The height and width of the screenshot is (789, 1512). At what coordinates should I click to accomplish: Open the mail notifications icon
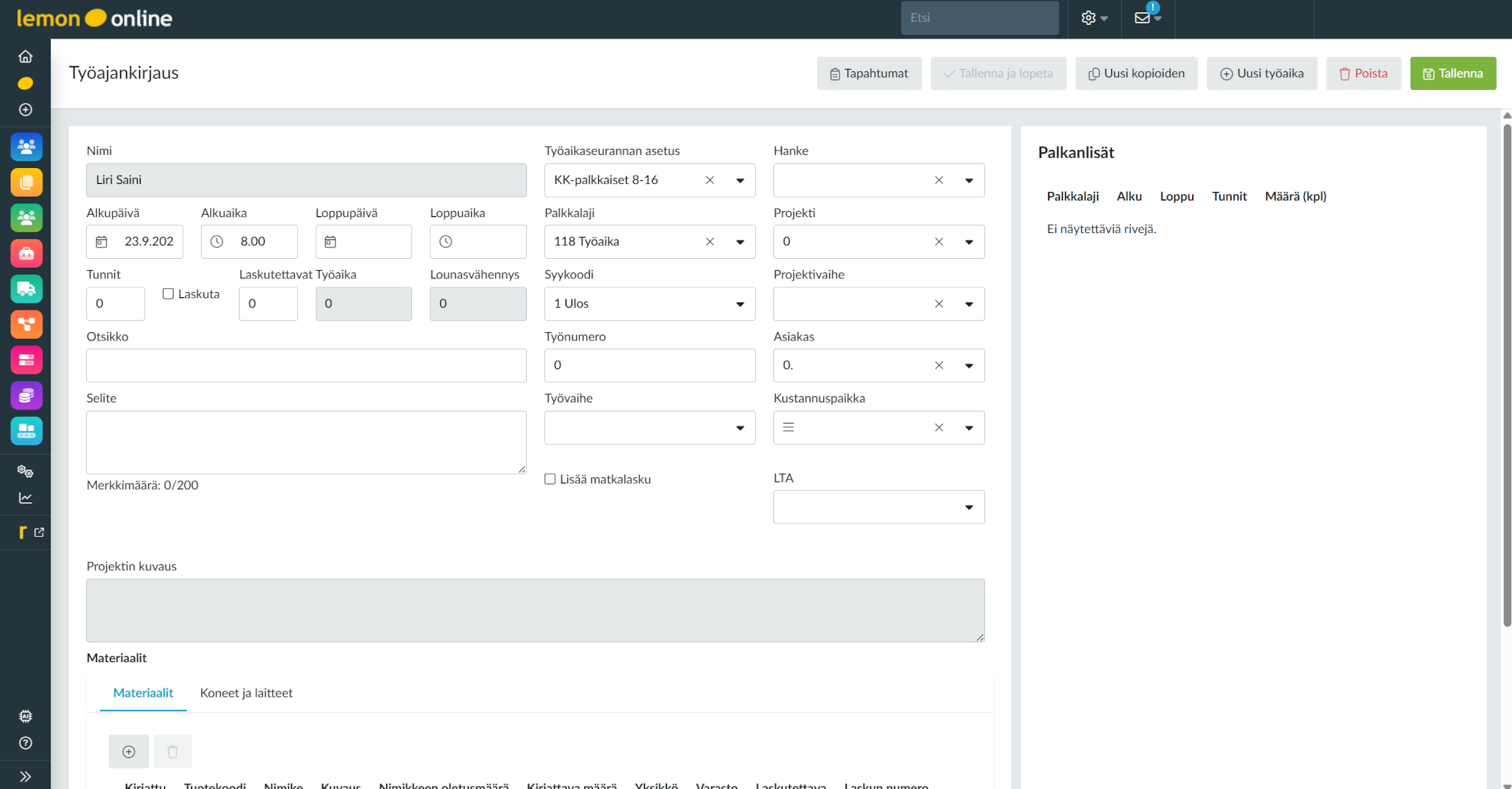point(1146,18)
